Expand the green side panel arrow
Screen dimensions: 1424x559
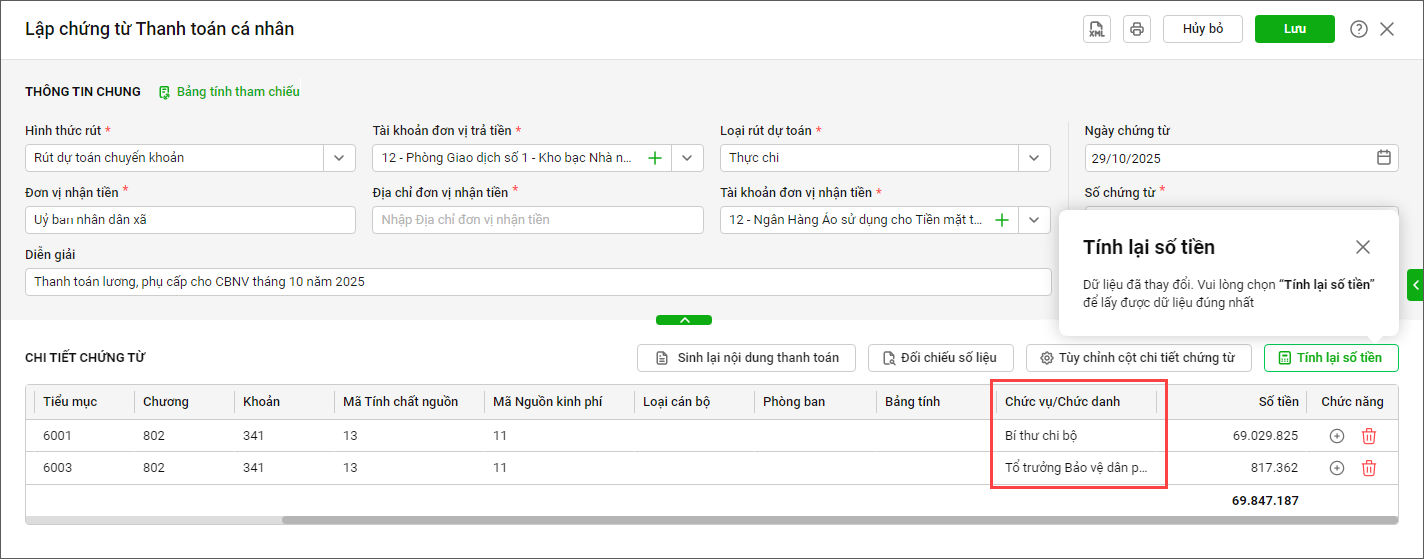click(1416, 285)
